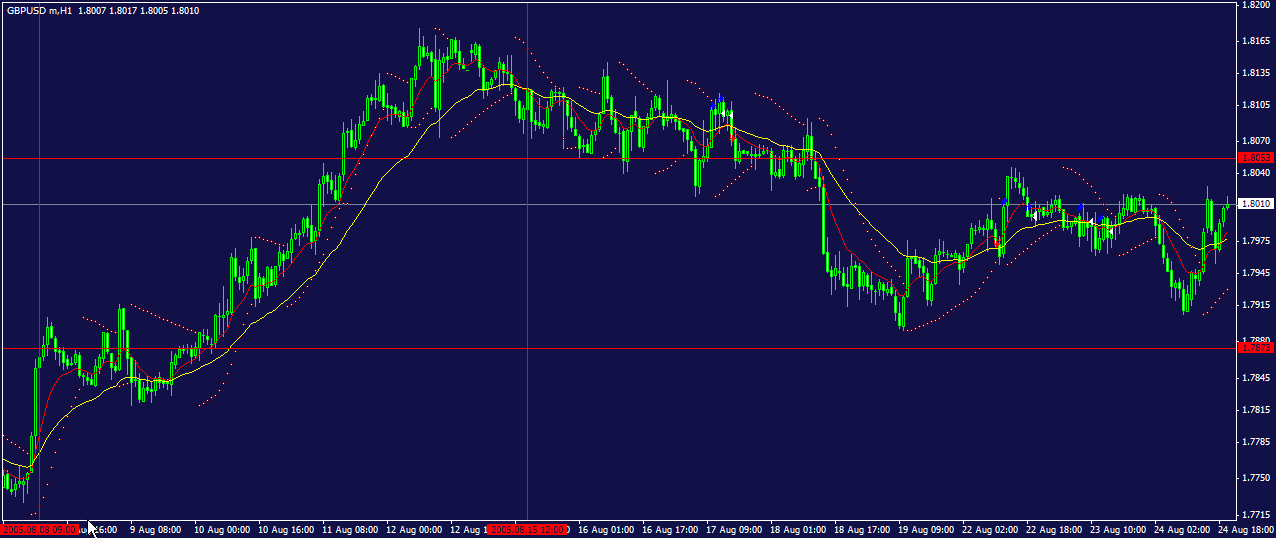Click the red 1.8053 price tag
The height and width of the screenshot is (538, 1276).
coord(1255,158)
